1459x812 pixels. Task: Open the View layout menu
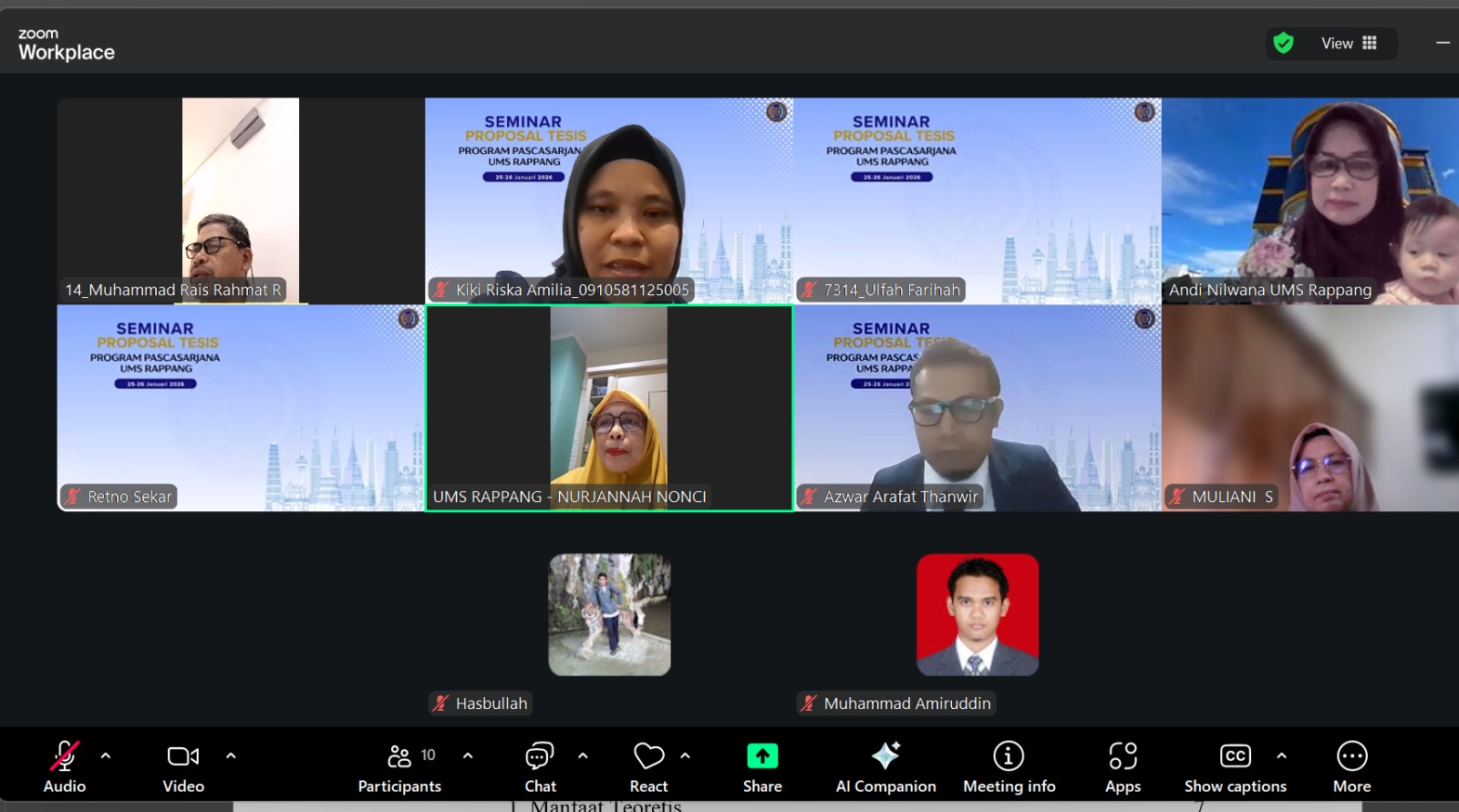coord(1349,43)
